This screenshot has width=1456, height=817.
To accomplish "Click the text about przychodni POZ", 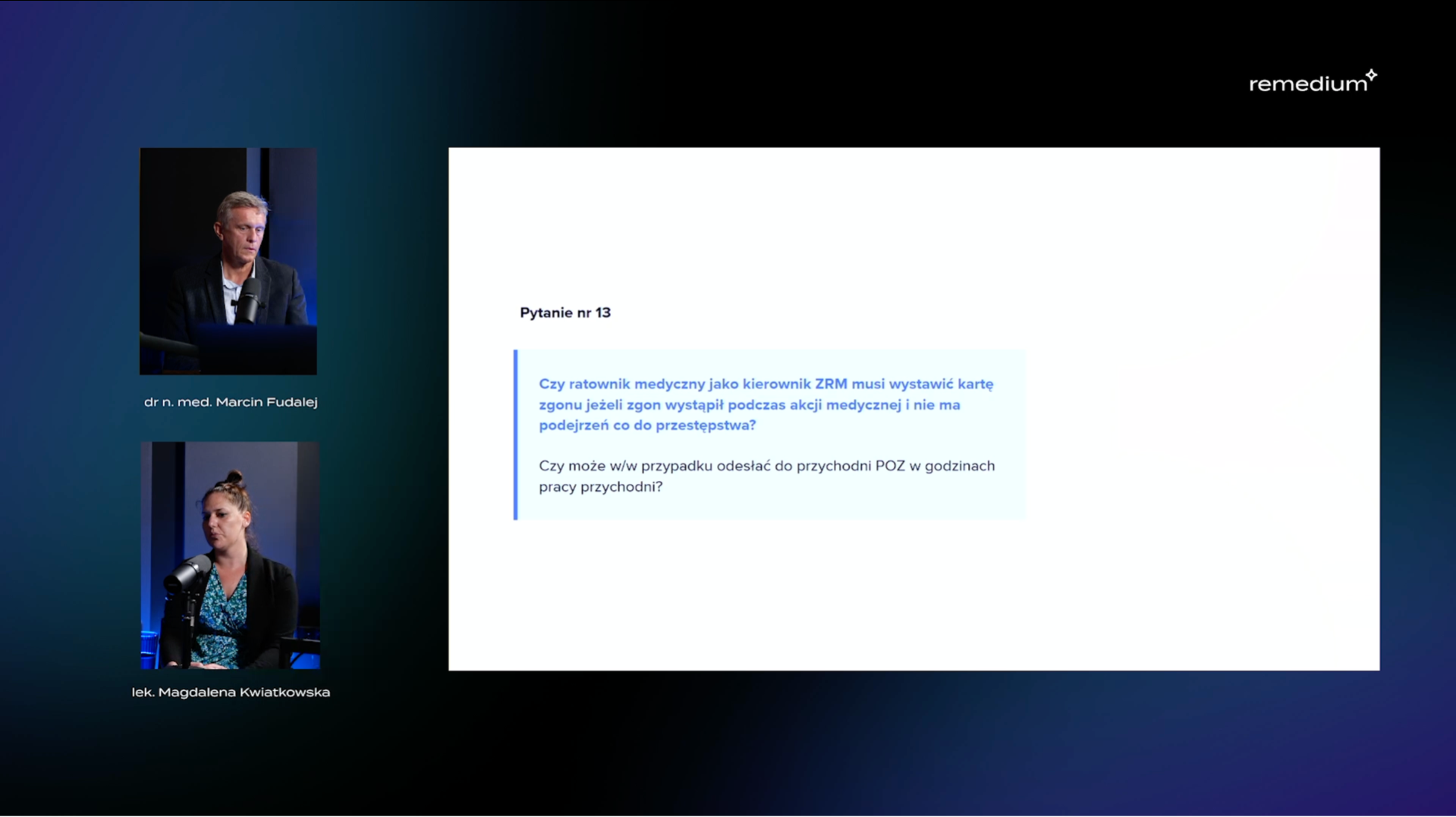I will click(x=767, y=476).
